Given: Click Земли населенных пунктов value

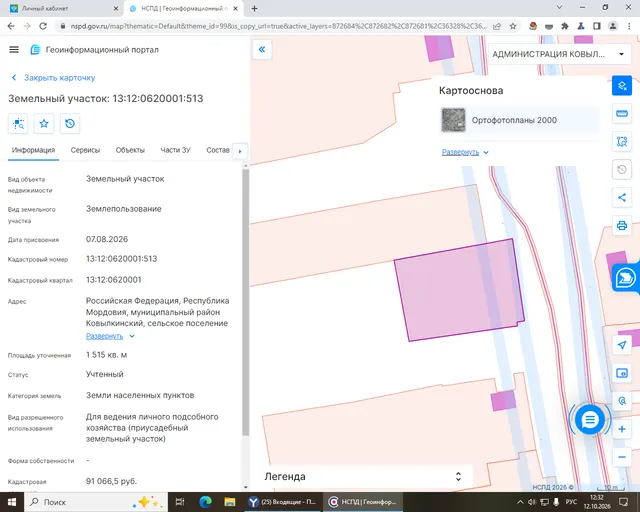Looking at the screenshot, I should tap(140, 395).
